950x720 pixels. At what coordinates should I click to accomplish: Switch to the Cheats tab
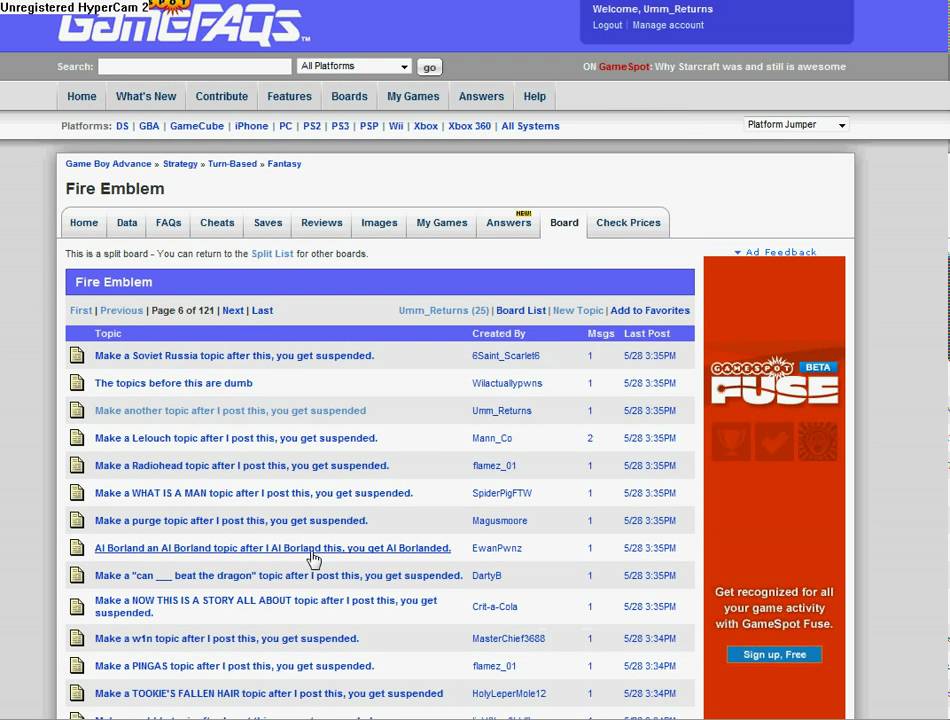[217, 222]
